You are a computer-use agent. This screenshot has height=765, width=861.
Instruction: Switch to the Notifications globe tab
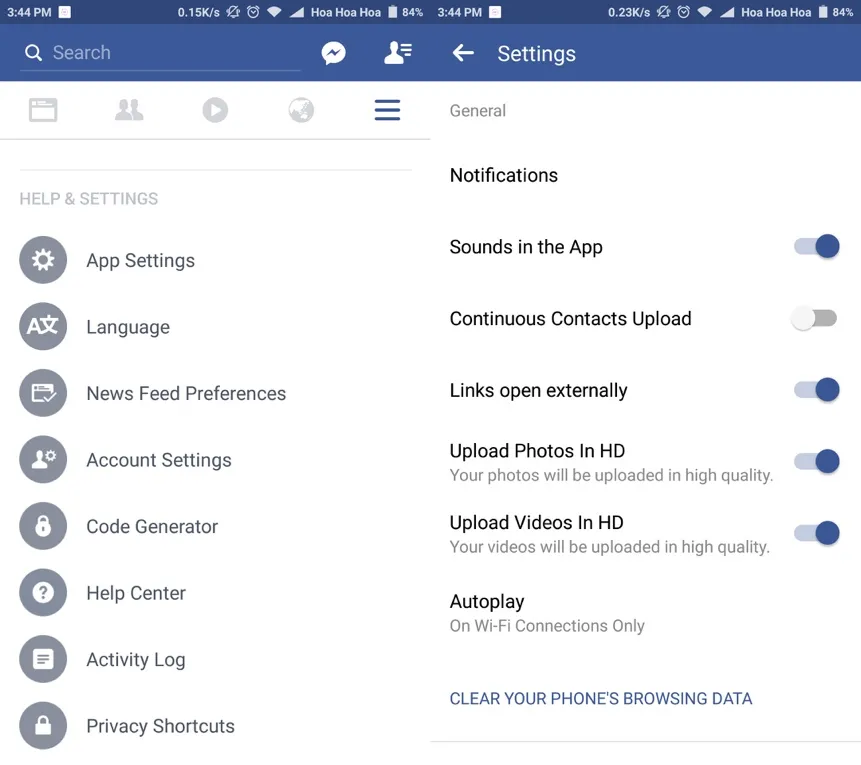click(301, 110)
